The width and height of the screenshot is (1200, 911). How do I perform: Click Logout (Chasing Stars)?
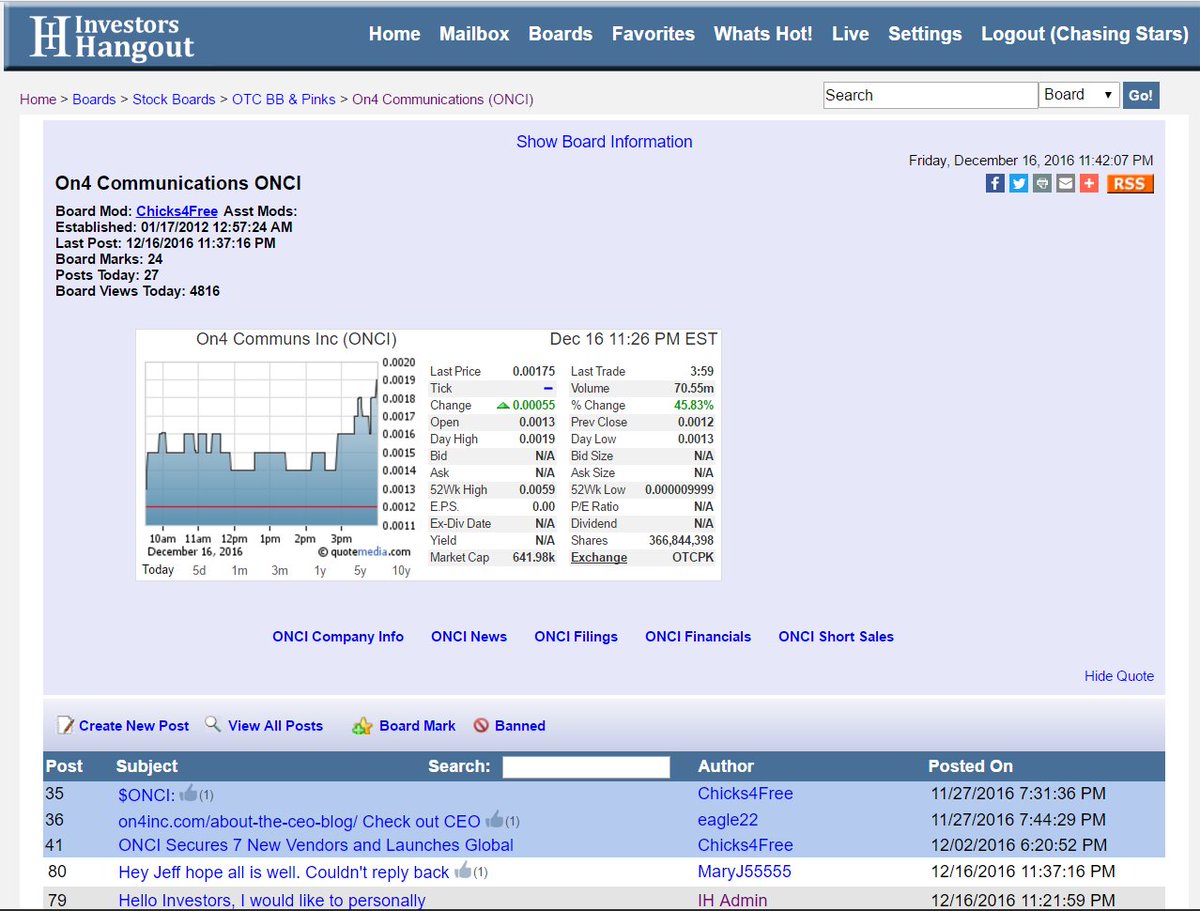coord(1084,34)
